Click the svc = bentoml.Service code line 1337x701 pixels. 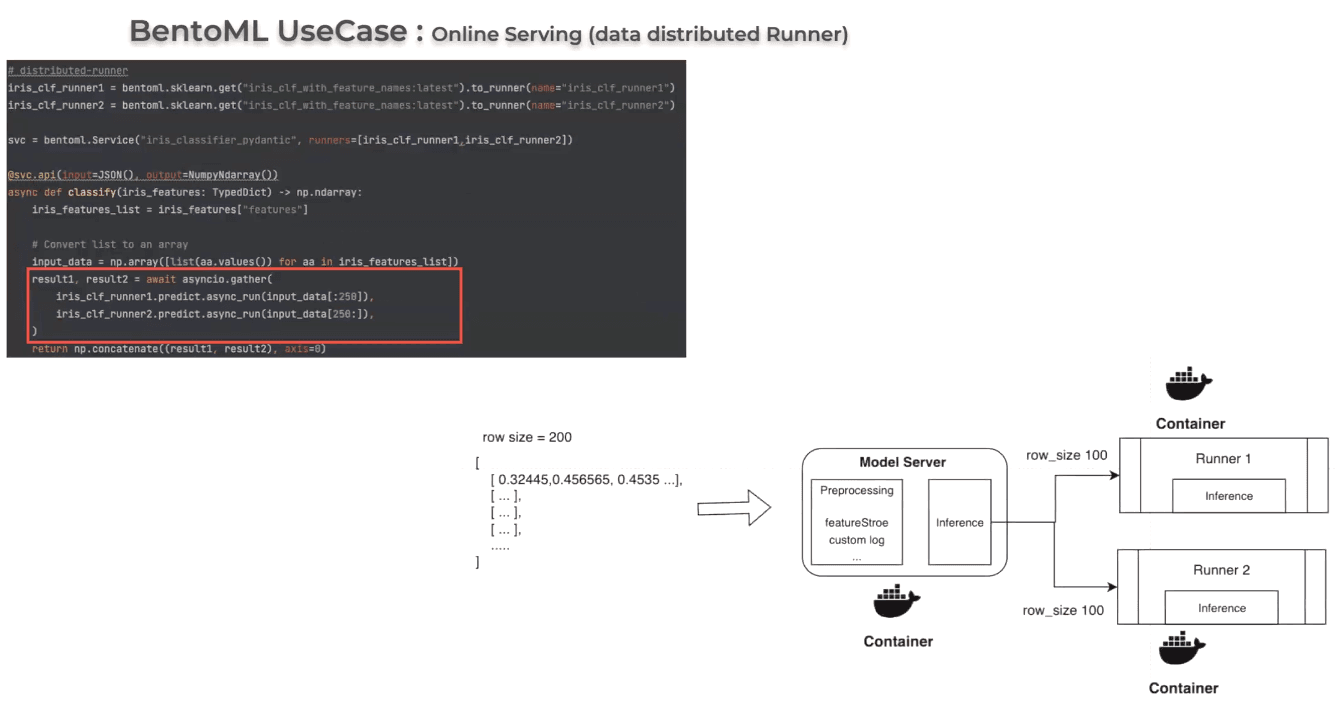coord(290,140)
